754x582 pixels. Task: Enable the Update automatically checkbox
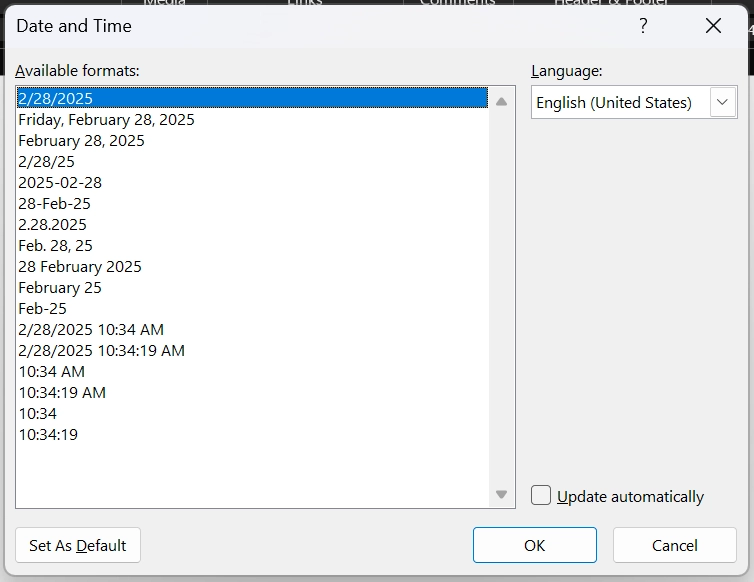541,495
